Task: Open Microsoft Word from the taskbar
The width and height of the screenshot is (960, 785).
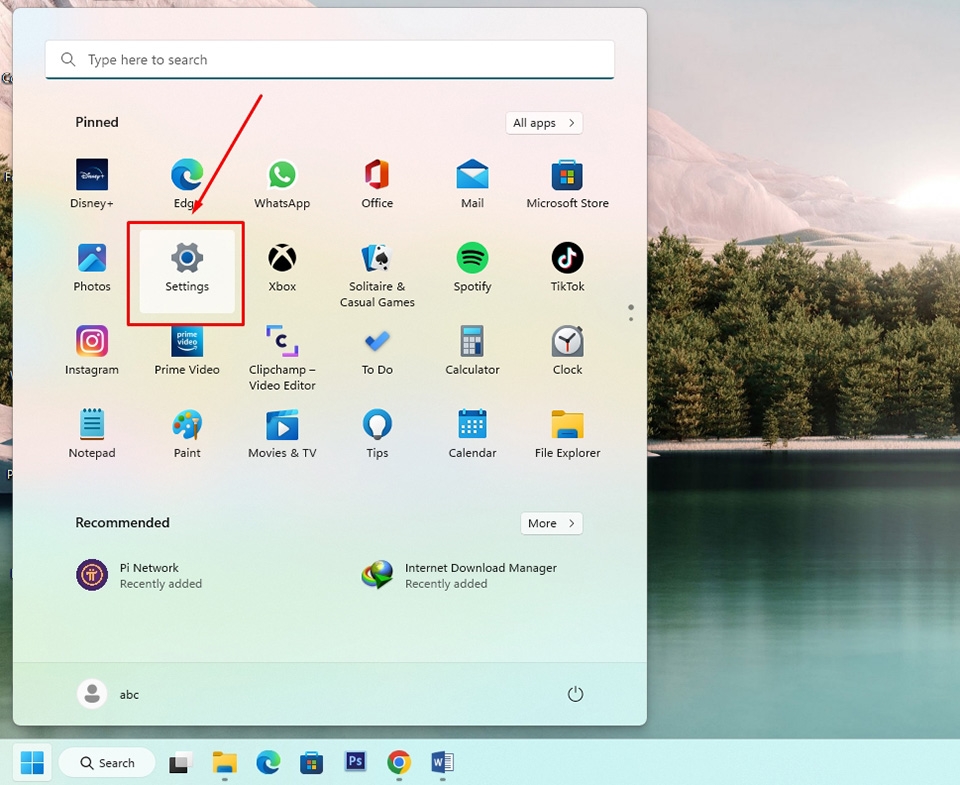Action: 442,762
